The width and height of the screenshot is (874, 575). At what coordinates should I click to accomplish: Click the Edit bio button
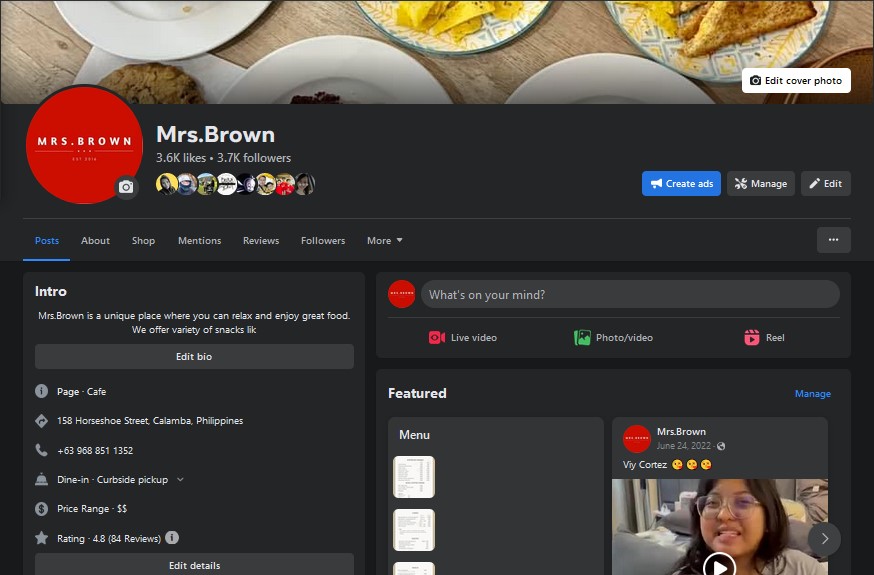tap(194, 357)
